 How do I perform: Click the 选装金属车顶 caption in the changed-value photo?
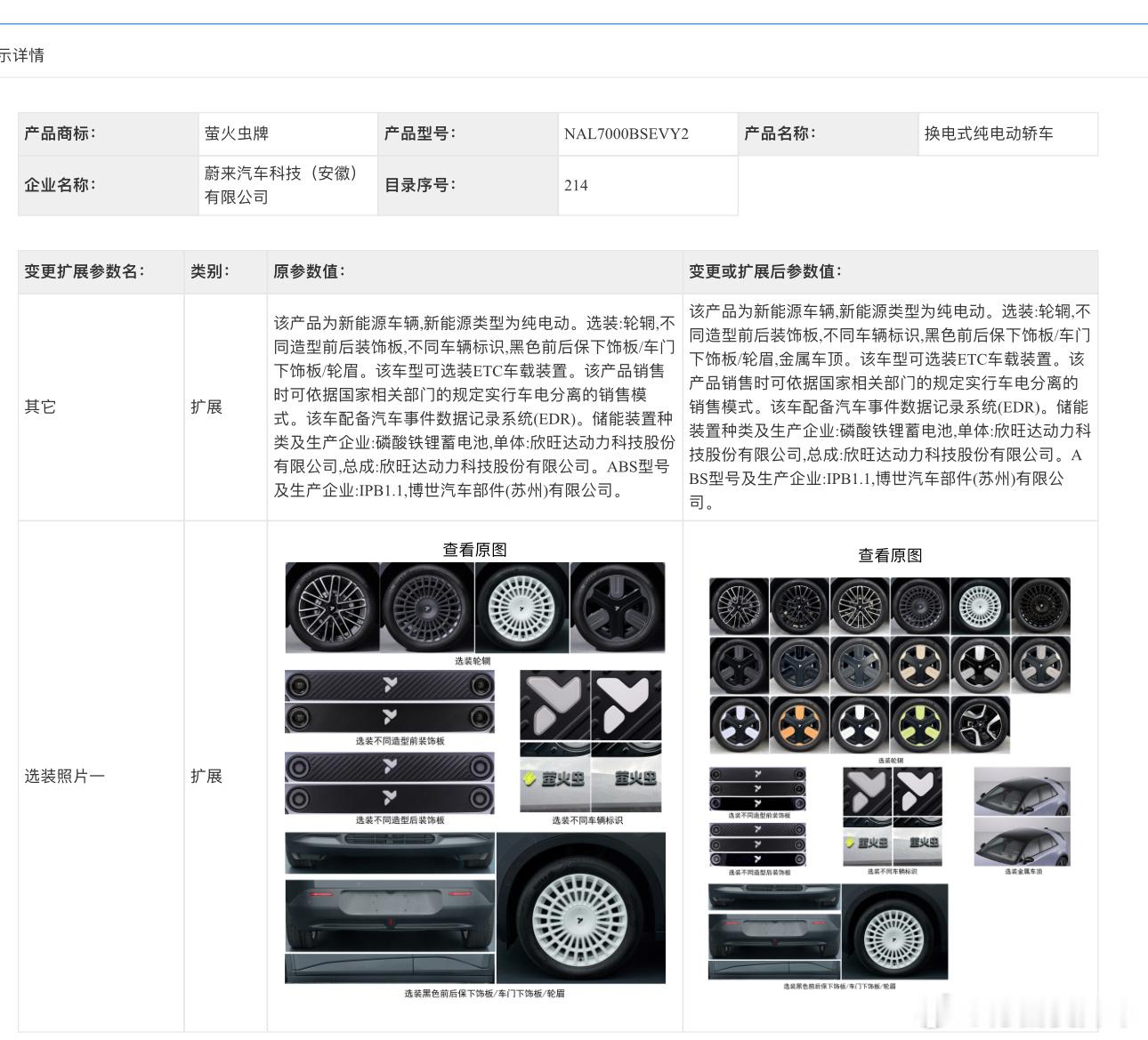pyautogui.click(x=1023, y=872)
